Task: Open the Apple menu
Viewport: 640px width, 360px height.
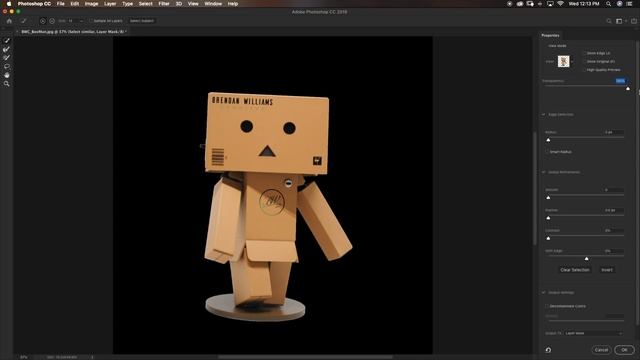Action: pyautogui.click(x=9, y=4)
